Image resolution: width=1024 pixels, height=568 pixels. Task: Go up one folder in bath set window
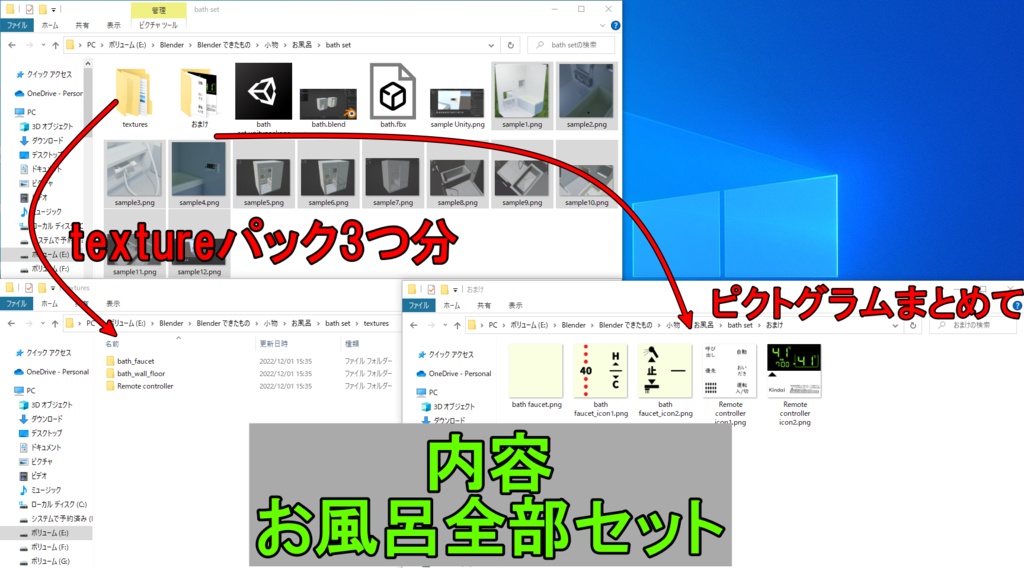click(x=56, y=45)
